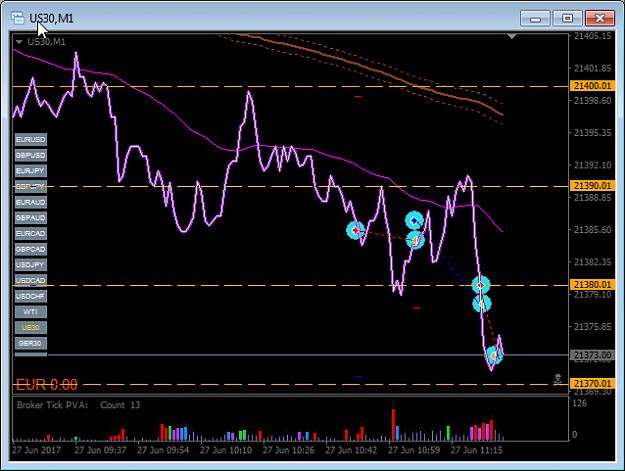The image size is (625, 471).
Task: Close the US30,M1 chart window
Action: (599, 18)
